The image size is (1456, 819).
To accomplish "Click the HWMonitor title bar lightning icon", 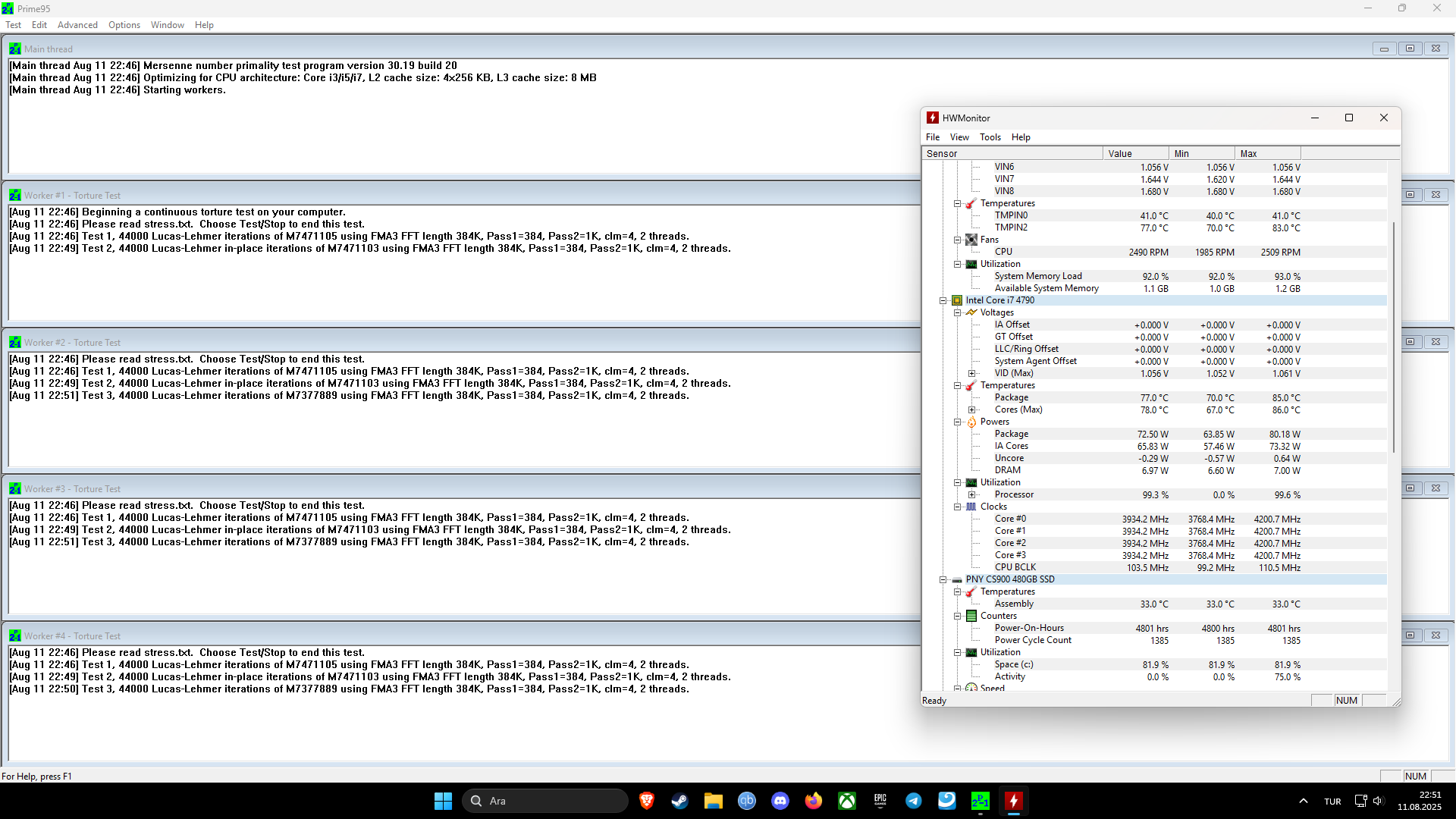I will pyautogui.click(x=933, y=118).
